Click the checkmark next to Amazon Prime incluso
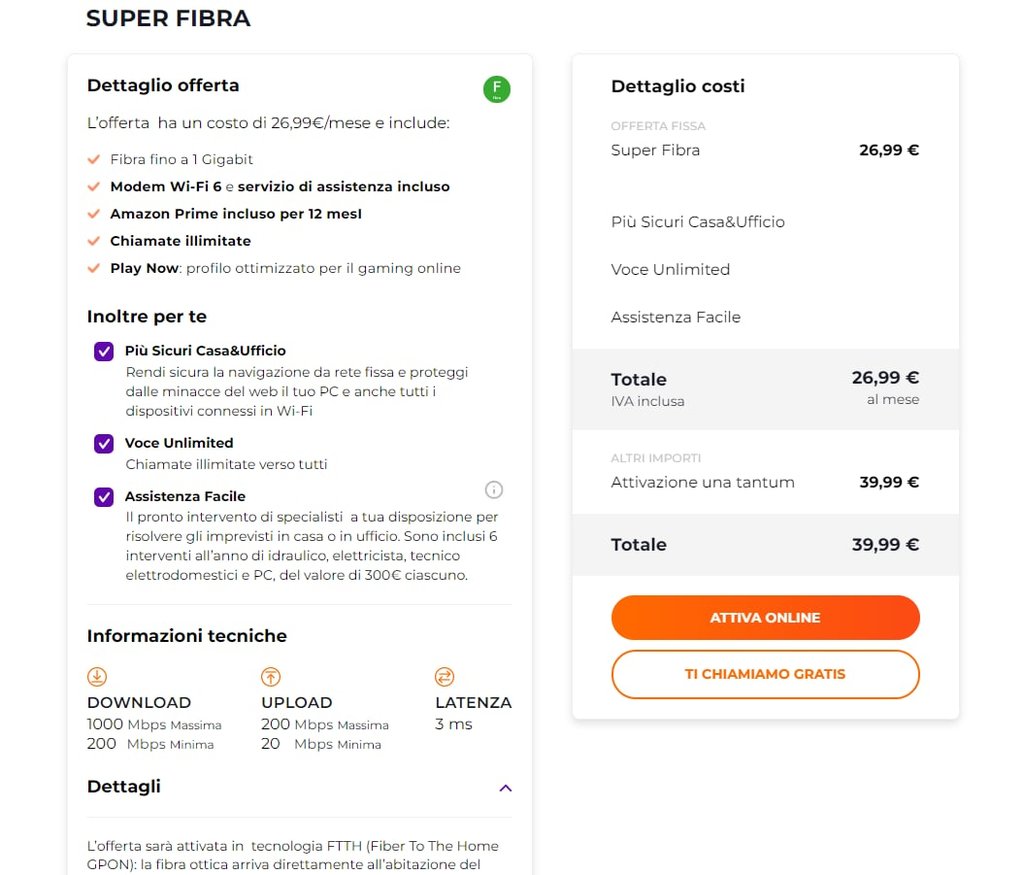Image resolution: width=1024 pixels, height=875 pixels. tap(94, 214)
